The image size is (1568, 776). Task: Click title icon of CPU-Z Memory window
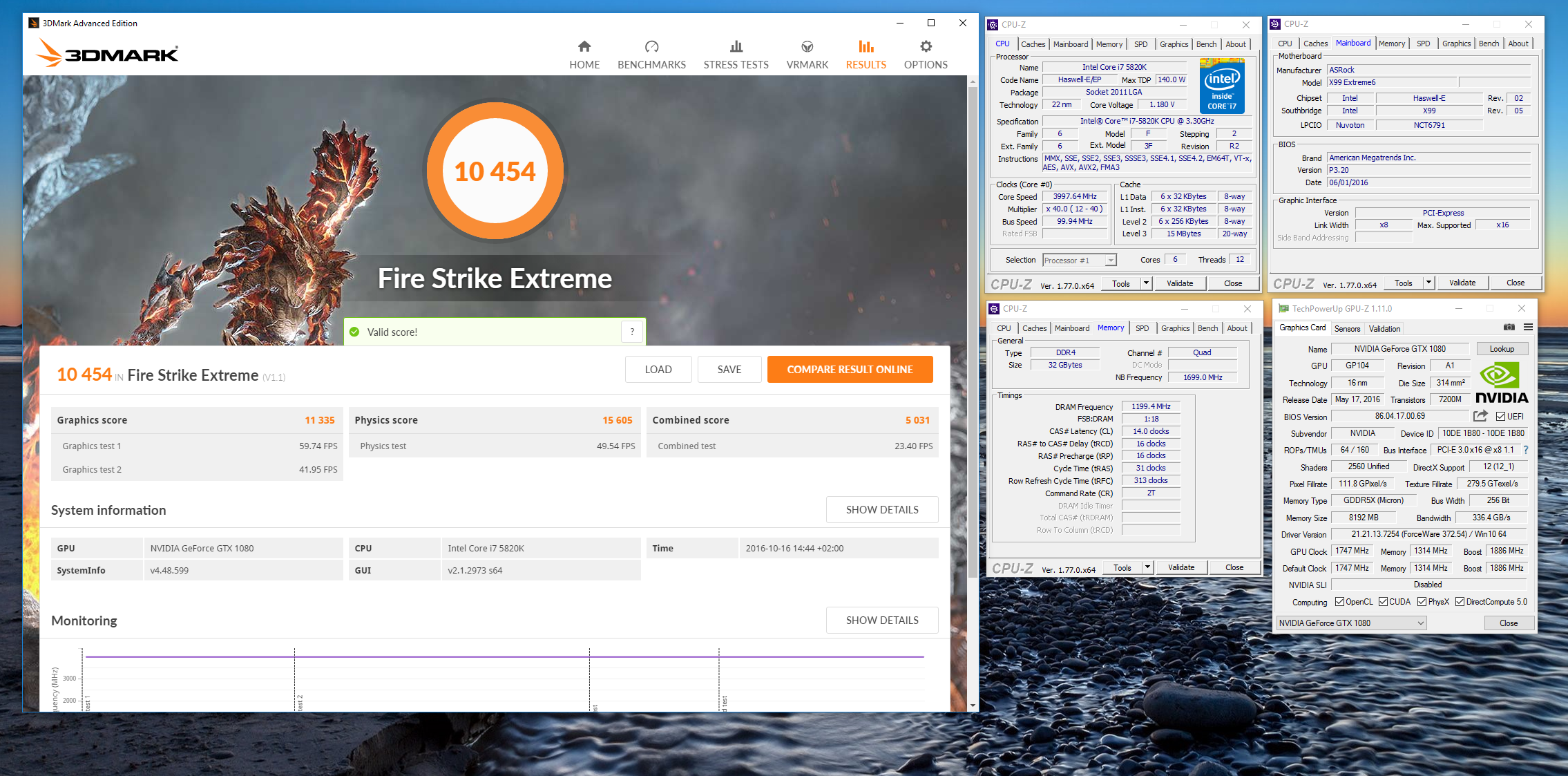pos(995,308)
